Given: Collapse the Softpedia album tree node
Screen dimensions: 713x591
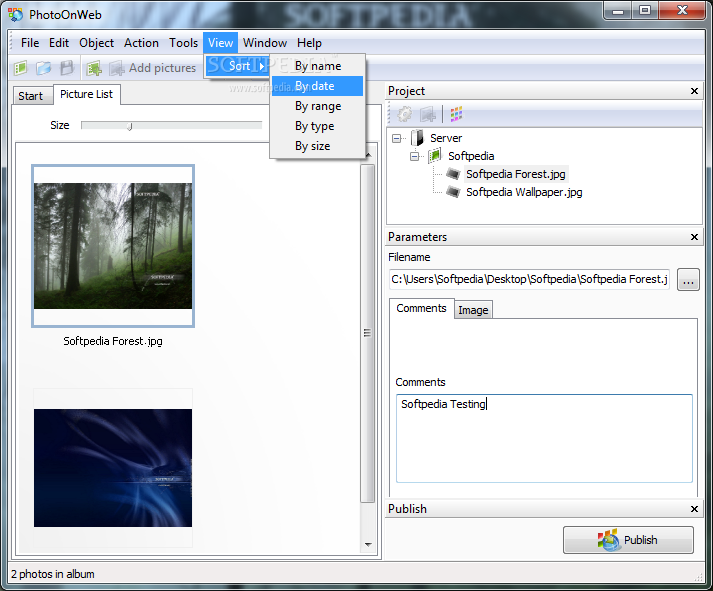Looking at the screenshot, I should point(415,156).
